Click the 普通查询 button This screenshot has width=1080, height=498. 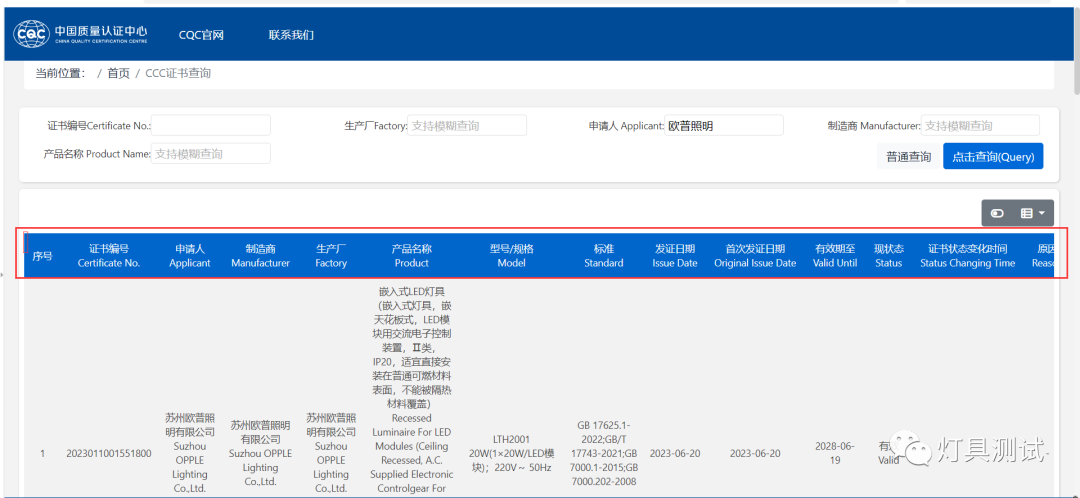click(908, 156)
